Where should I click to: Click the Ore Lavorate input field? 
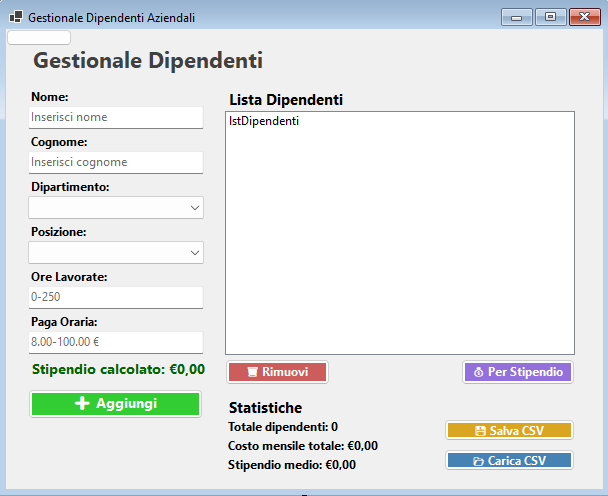pos(116,297)
